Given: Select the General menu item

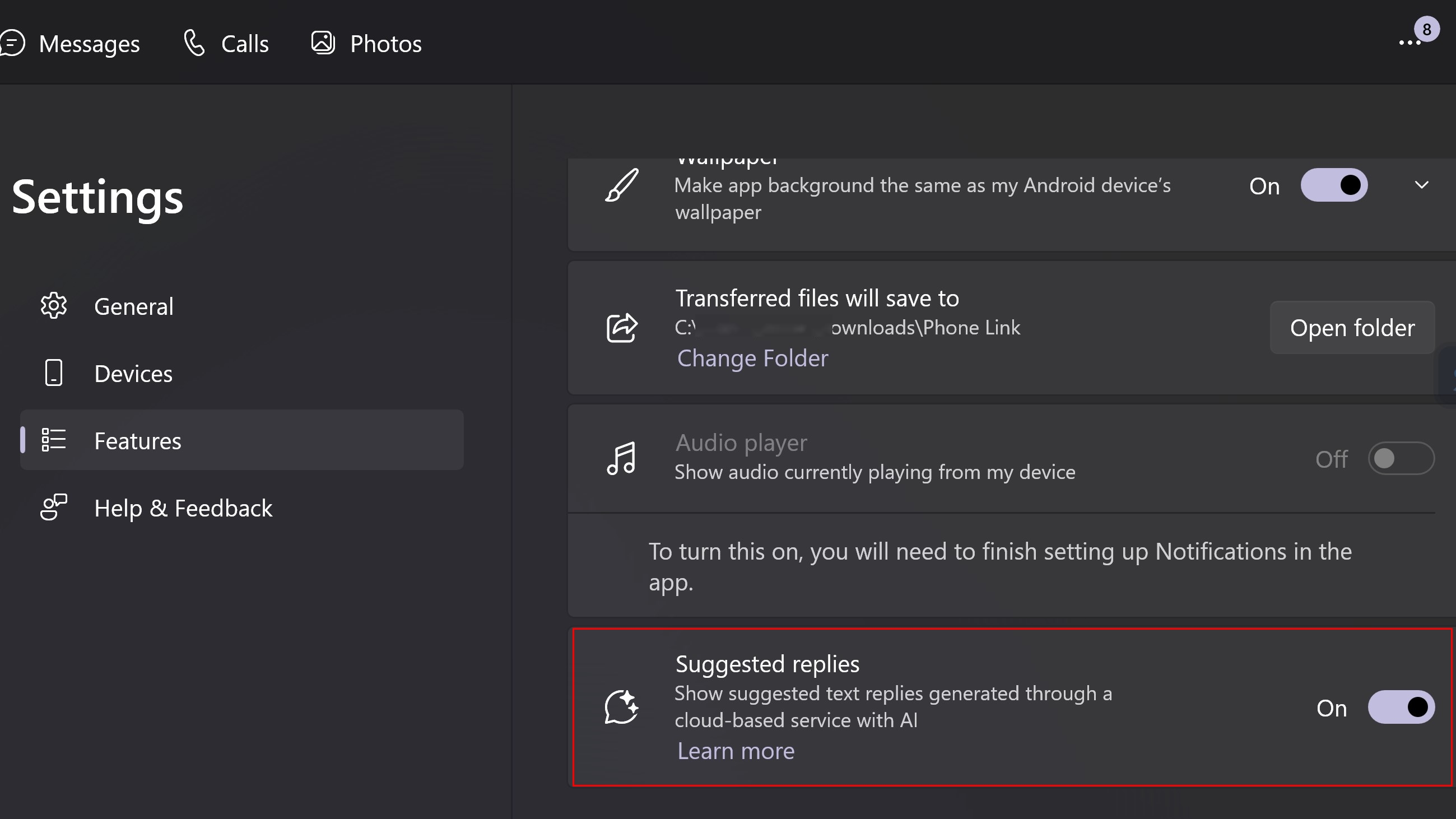Looking at the screenshot, I should (133, 306).
